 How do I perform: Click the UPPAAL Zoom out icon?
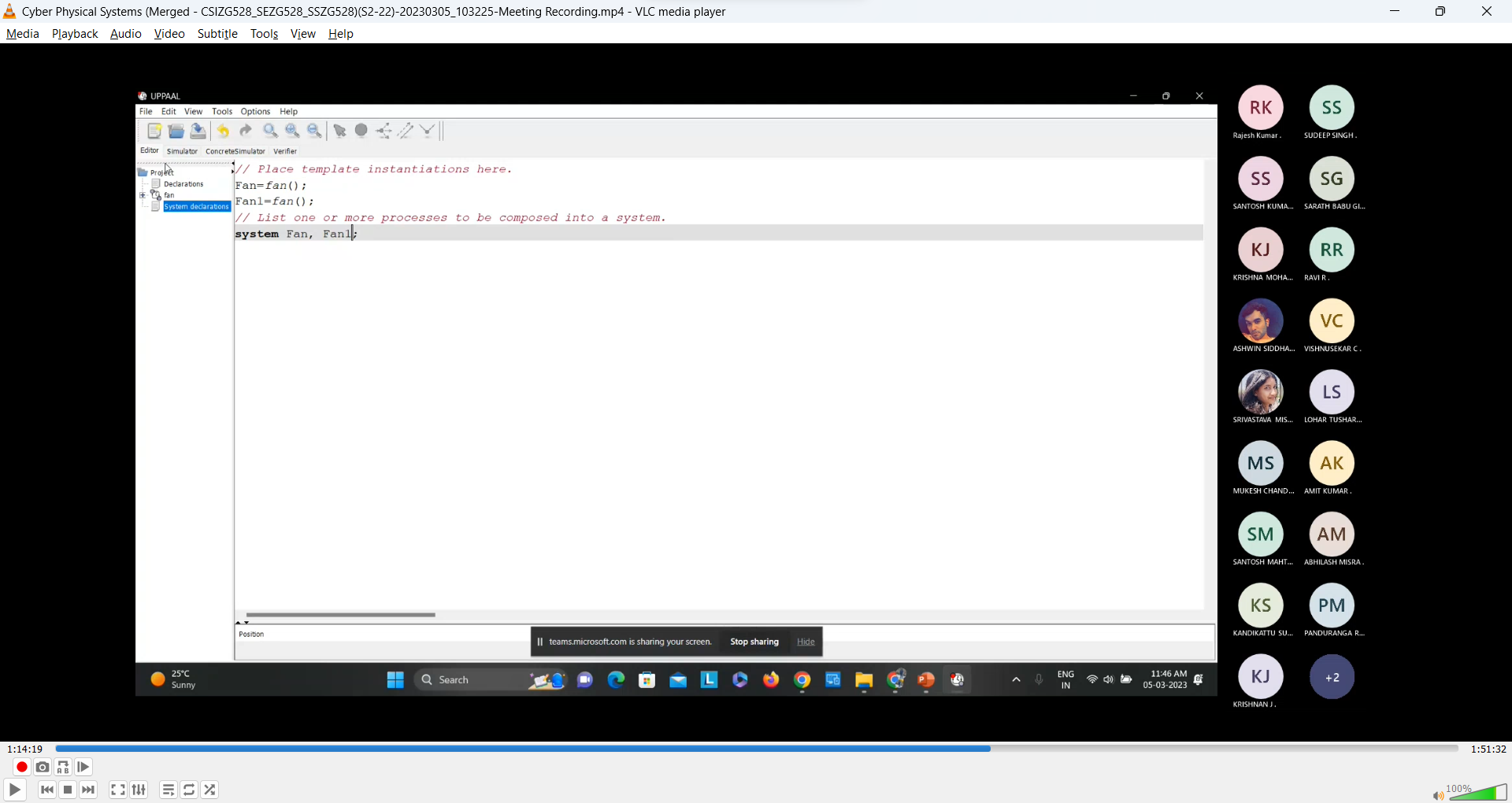[x=314, y=131]
